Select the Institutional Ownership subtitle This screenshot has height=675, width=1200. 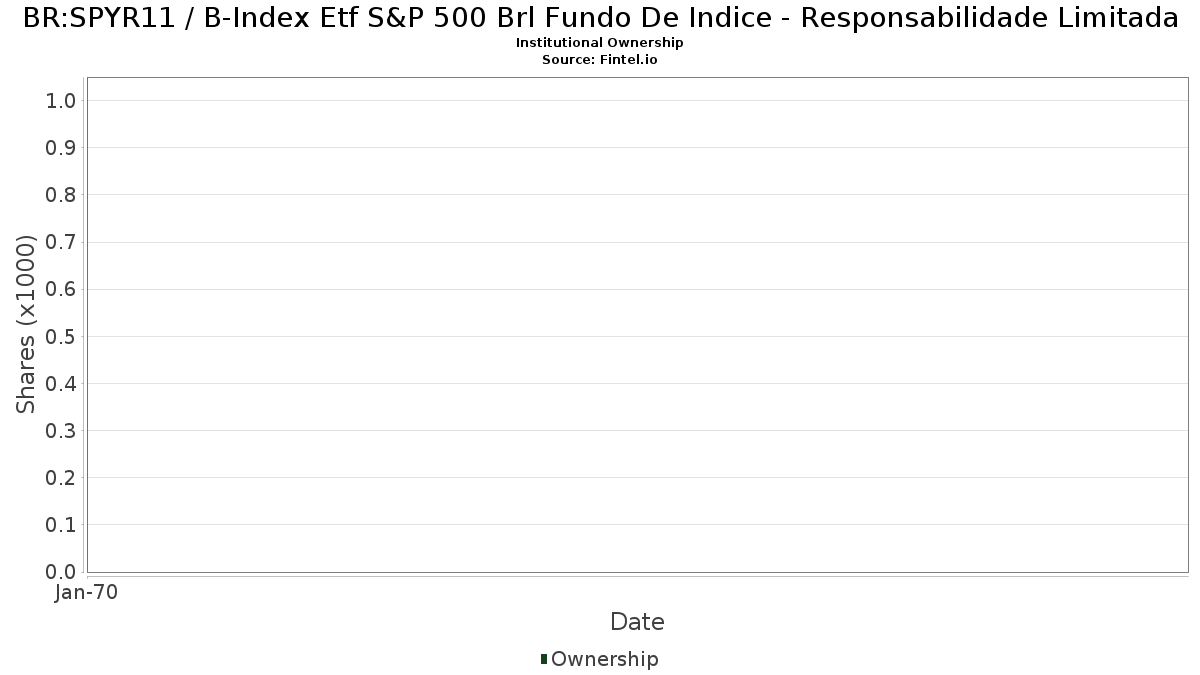[600, 43]
